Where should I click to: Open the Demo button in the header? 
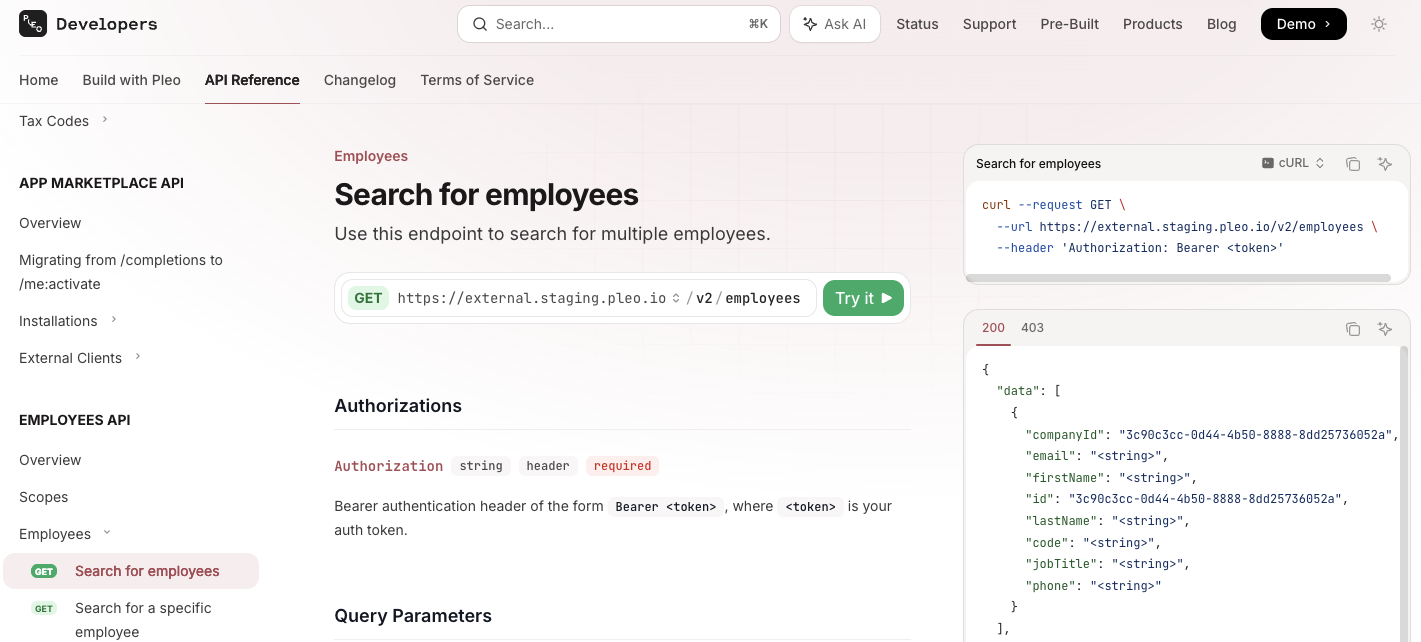tap(1303, 23)
